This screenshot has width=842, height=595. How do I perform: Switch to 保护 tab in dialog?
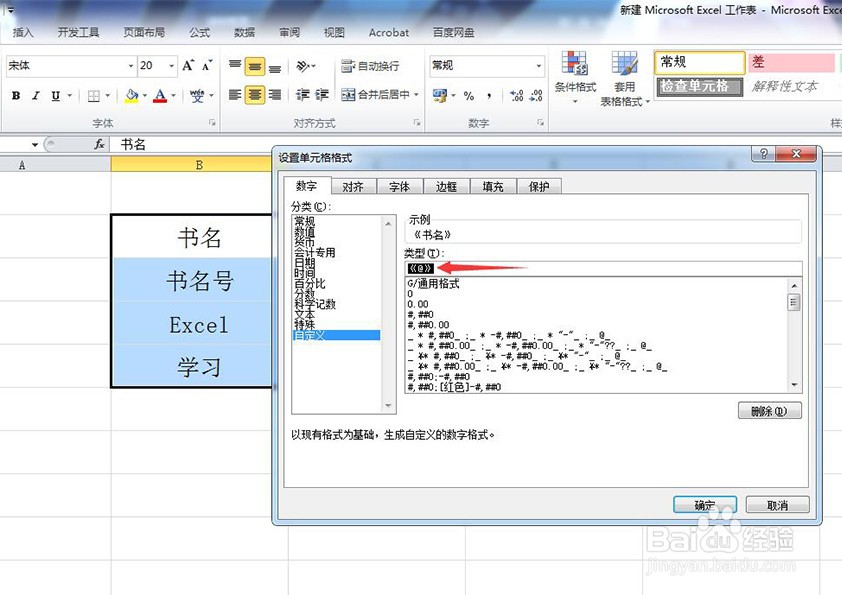coord(539,186)
